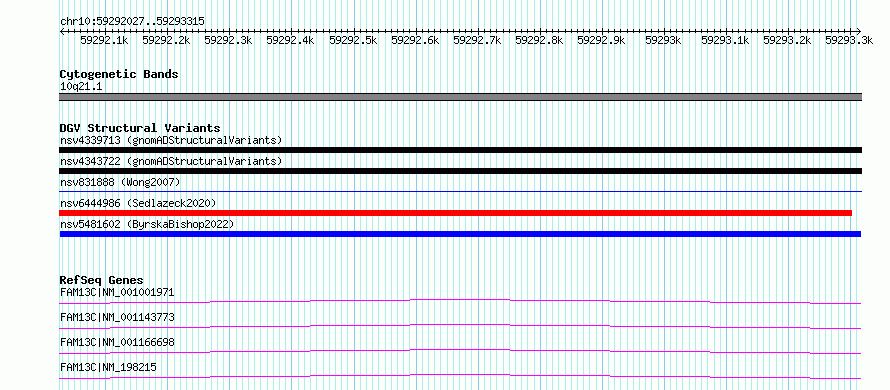Select the Cytogenetic Bands track title
The height and width of the screenshot is (390, 890).
point(119,74)
